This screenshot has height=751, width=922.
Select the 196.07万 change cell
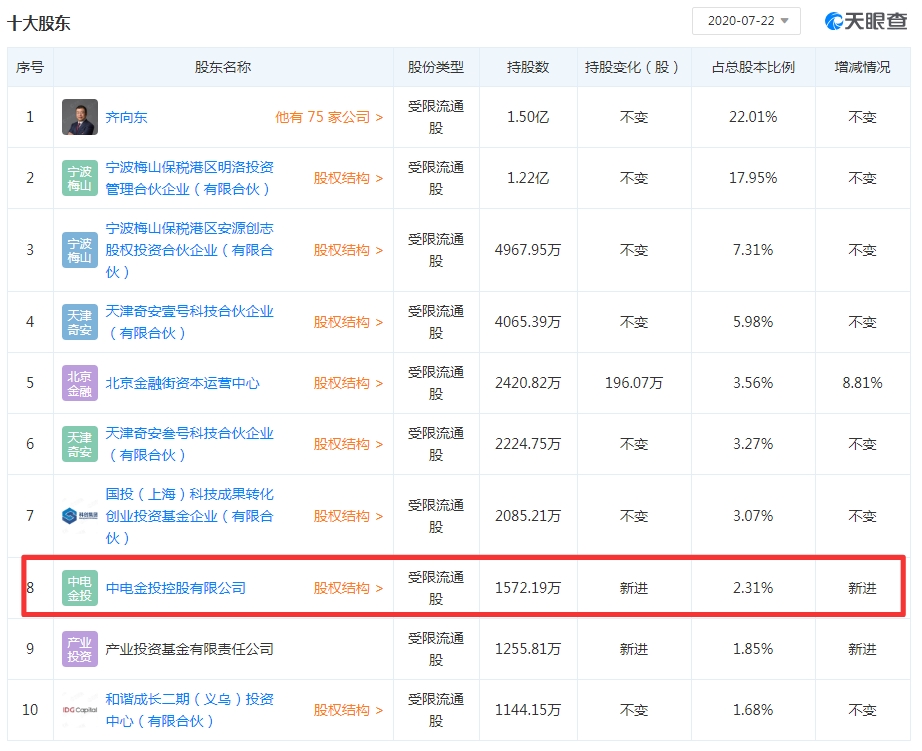(634, 383)
